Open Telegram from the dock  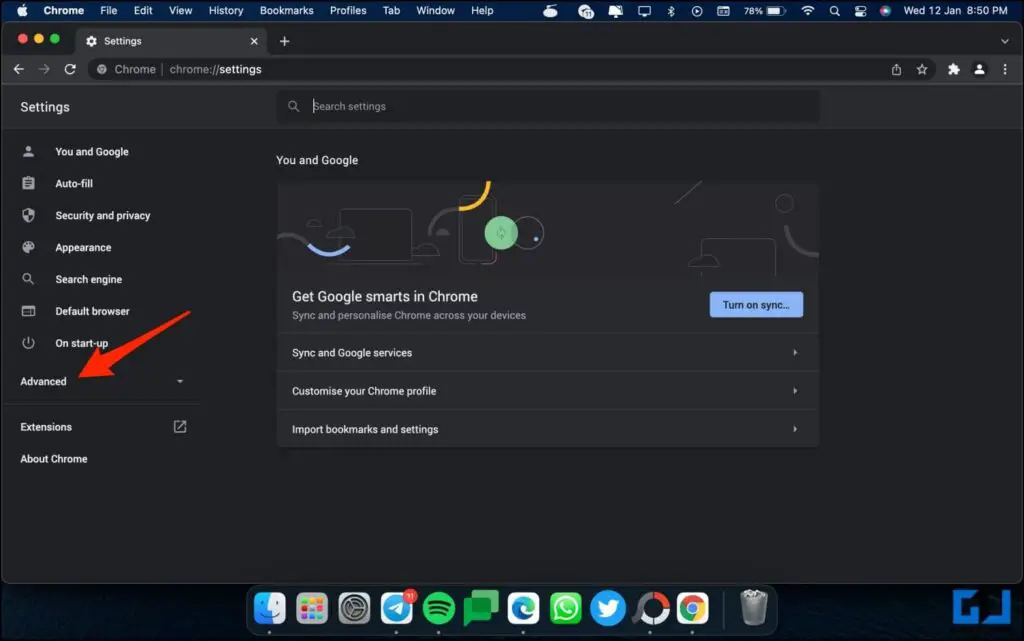[396, 608]
